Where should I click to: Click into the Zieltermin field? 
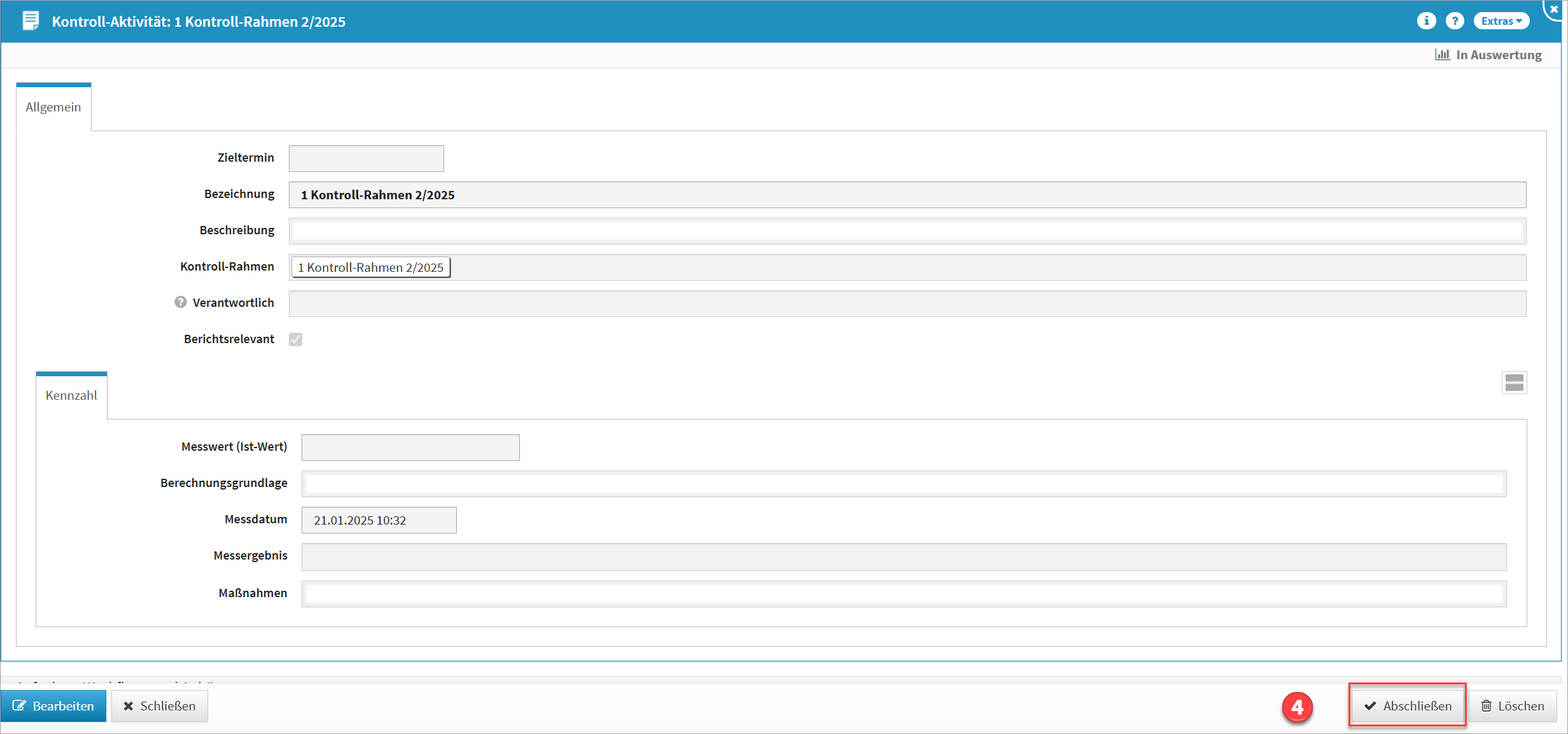(x=367, y=159)
